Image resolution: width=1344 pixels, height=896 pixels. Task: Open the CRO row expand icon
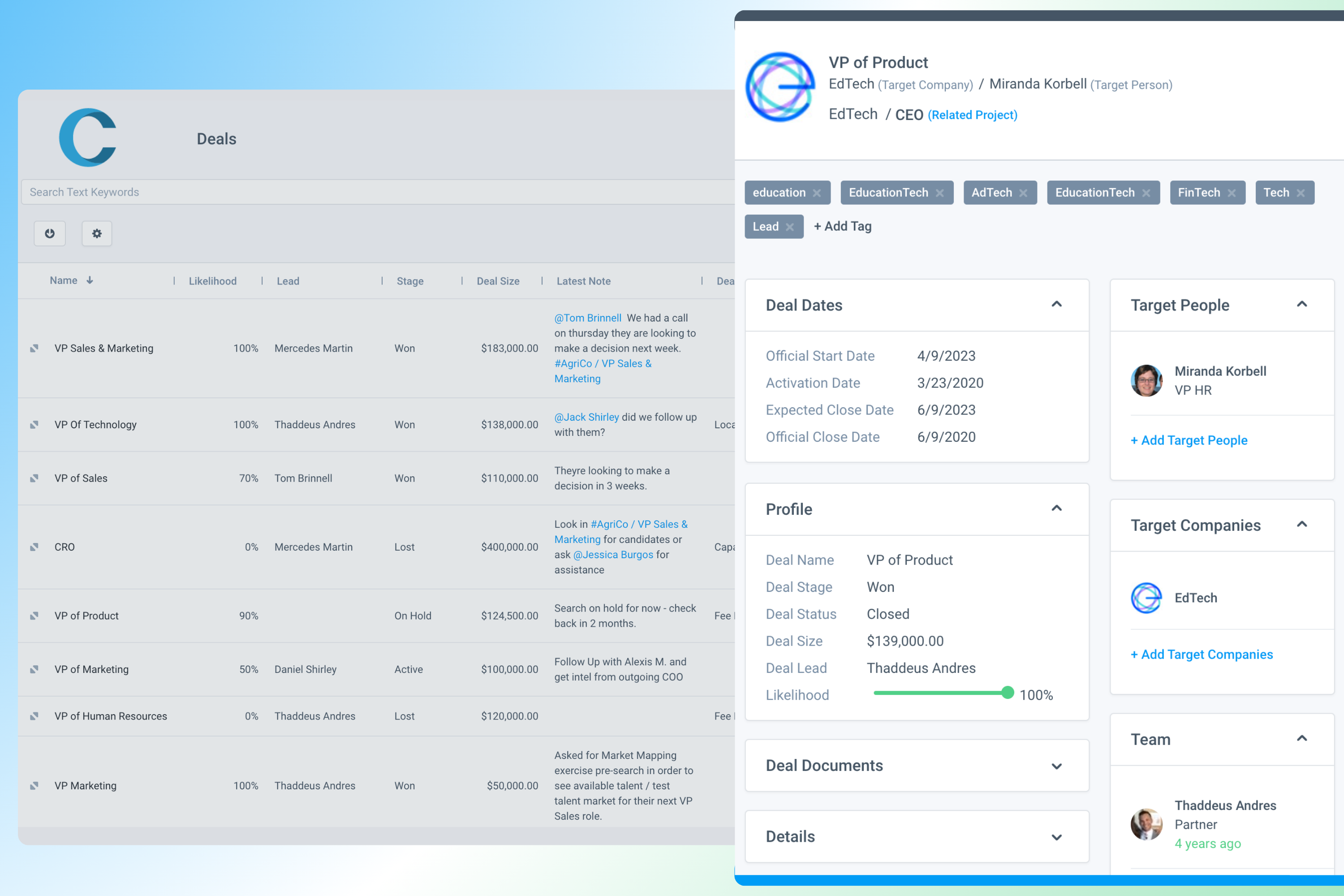[x=34, y=547]
